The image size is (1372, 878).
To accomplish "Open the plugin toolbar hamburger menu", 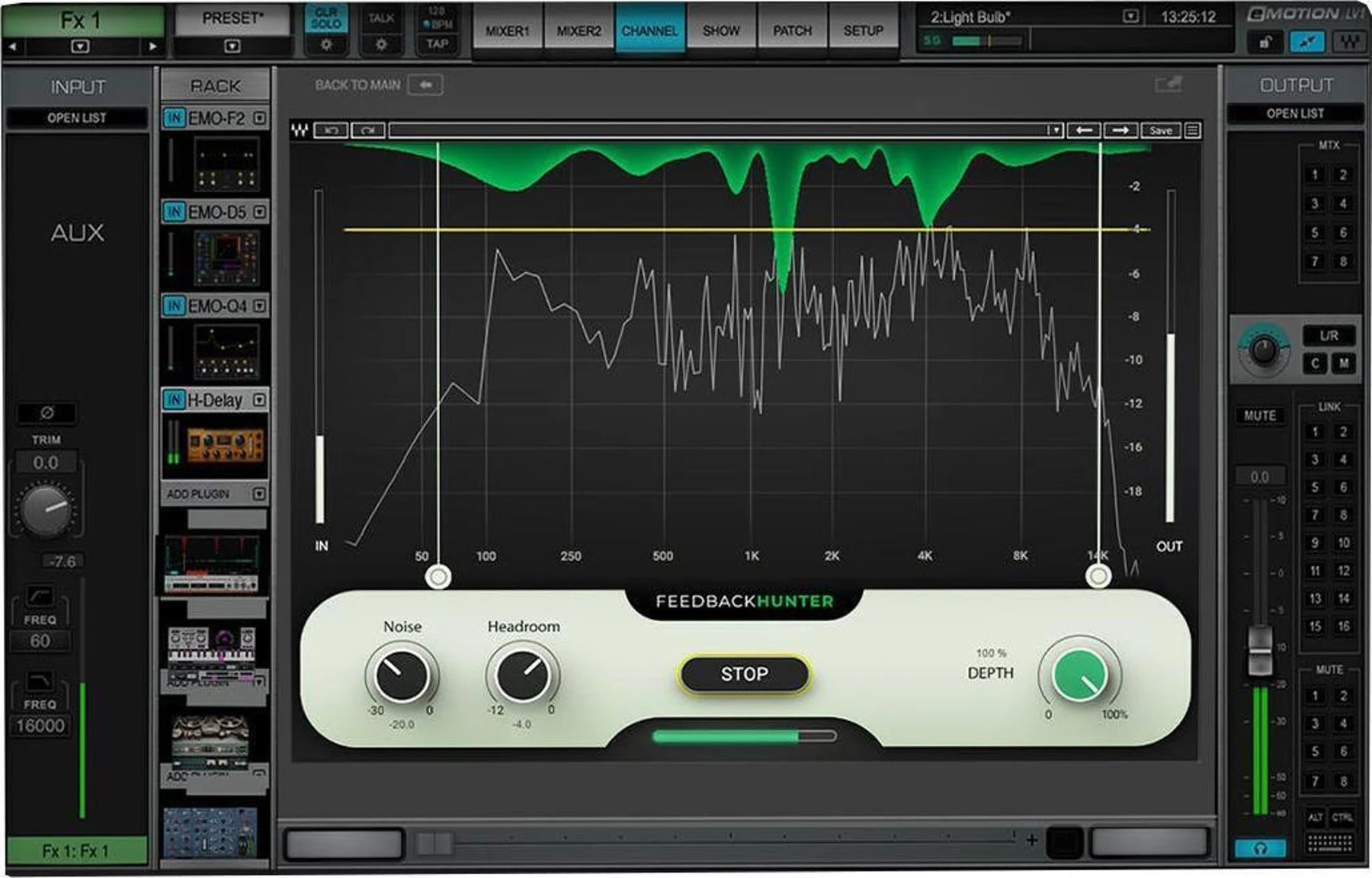I will (x=1193, y=130).
